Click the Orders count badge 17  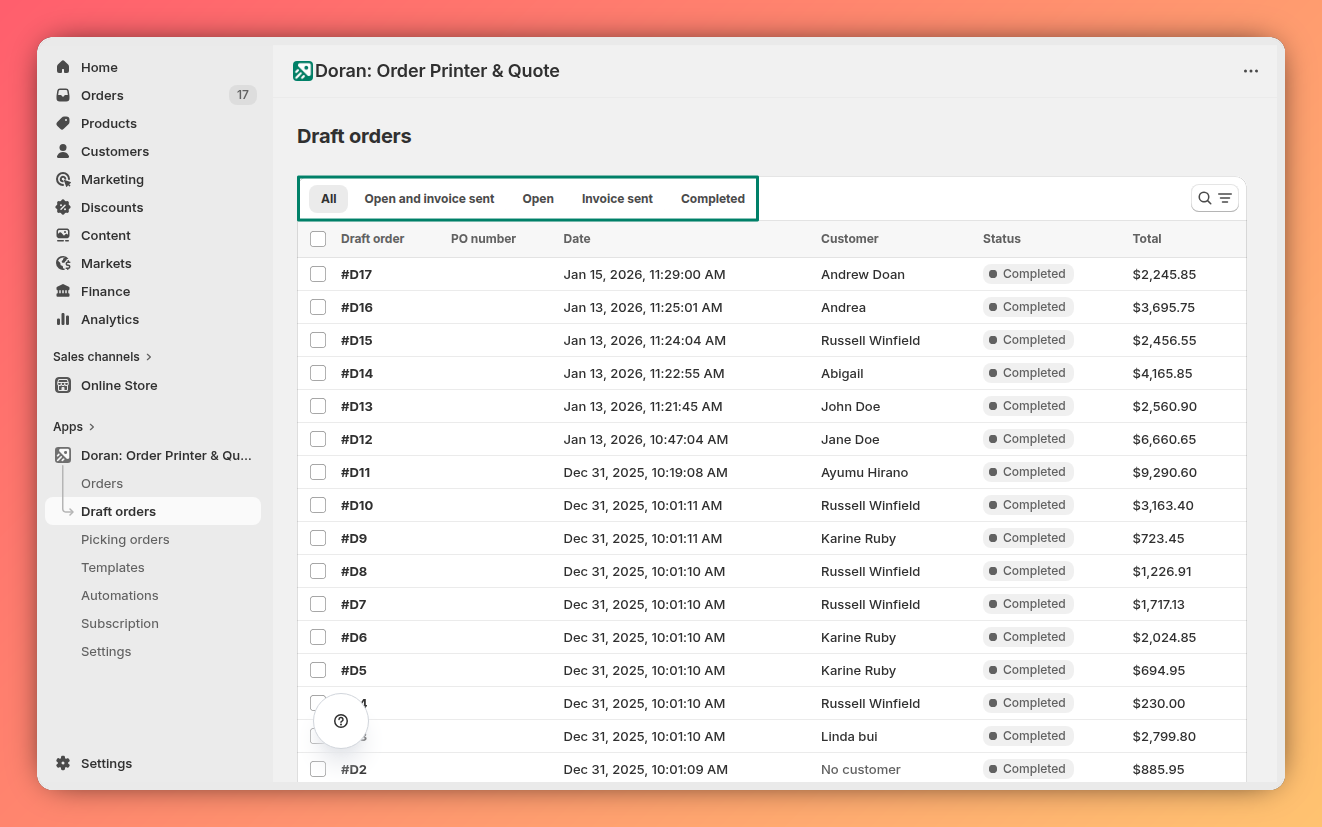pos(243,95)
